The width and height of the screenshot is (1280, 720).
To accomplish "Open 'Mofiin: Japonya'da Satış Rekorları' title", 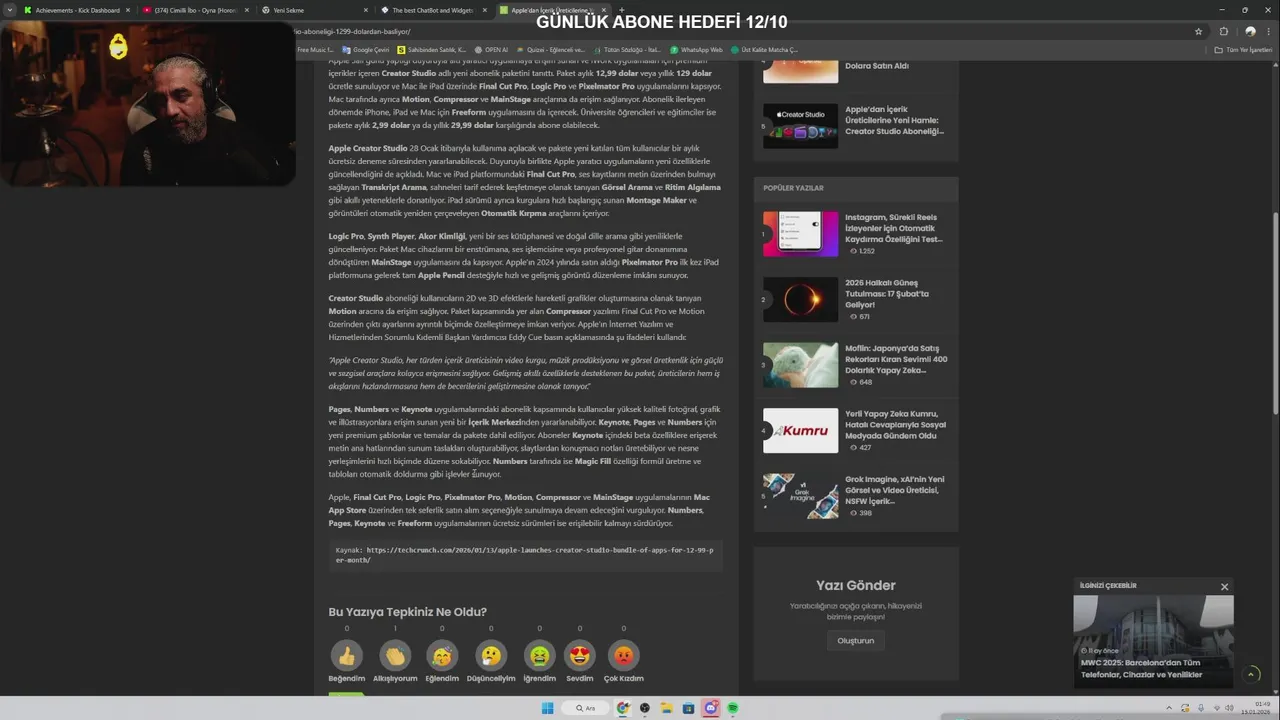I will point(896,359).
